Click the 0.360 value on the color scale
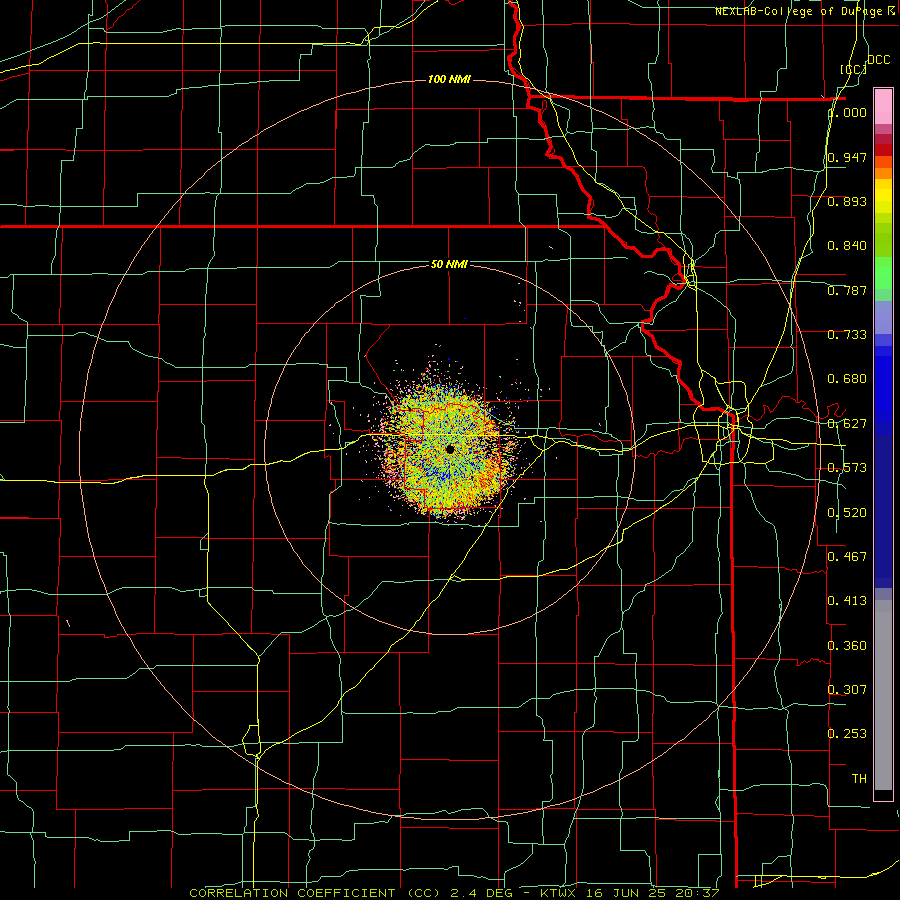The width and height of the screenshot is (900, 900). tap(847, 646)
